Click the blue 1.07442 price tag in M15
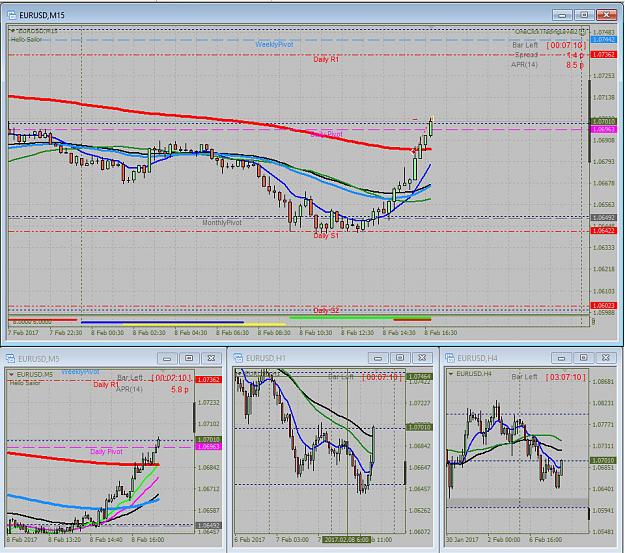625x553 pixels. coord(604,40)
